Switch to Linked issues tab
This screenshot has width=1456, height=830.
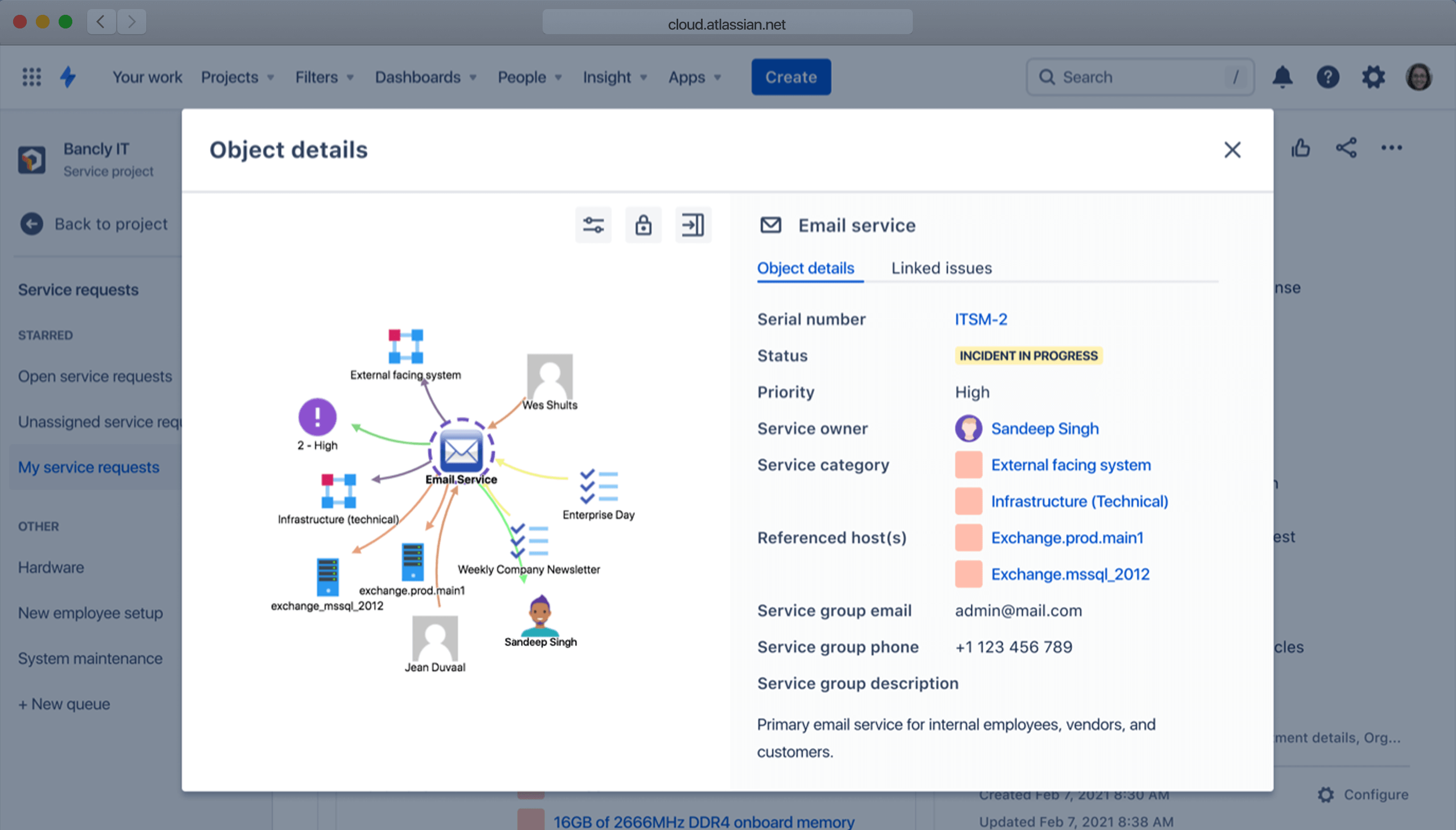click(x=941, y=268)
